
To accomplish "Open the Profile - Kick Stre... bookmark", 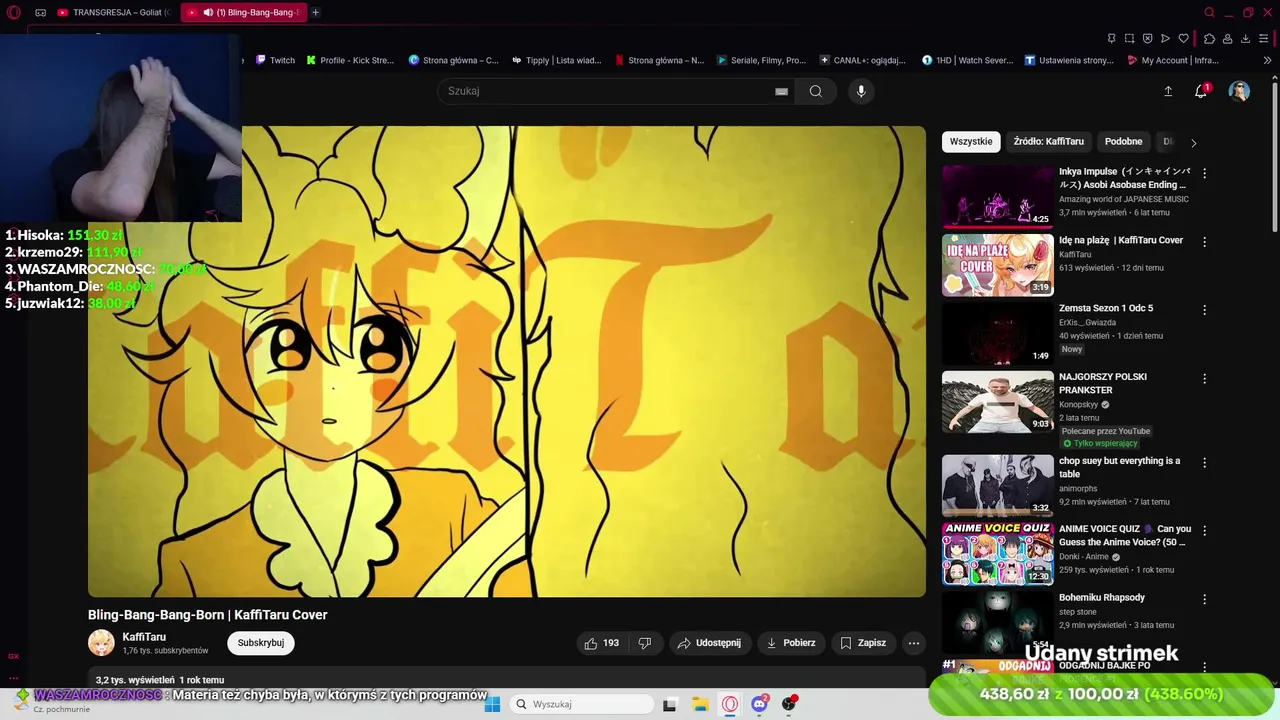I will [350, 60].
